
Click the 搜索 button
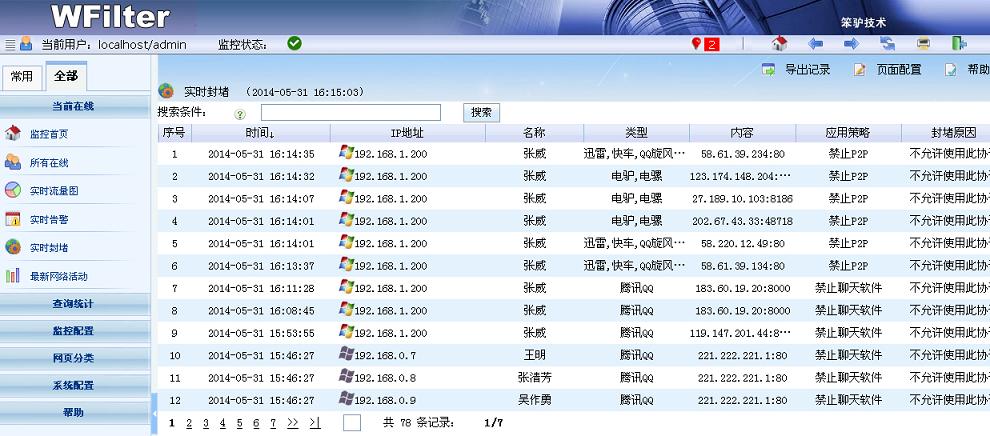[x=481, y=113]
